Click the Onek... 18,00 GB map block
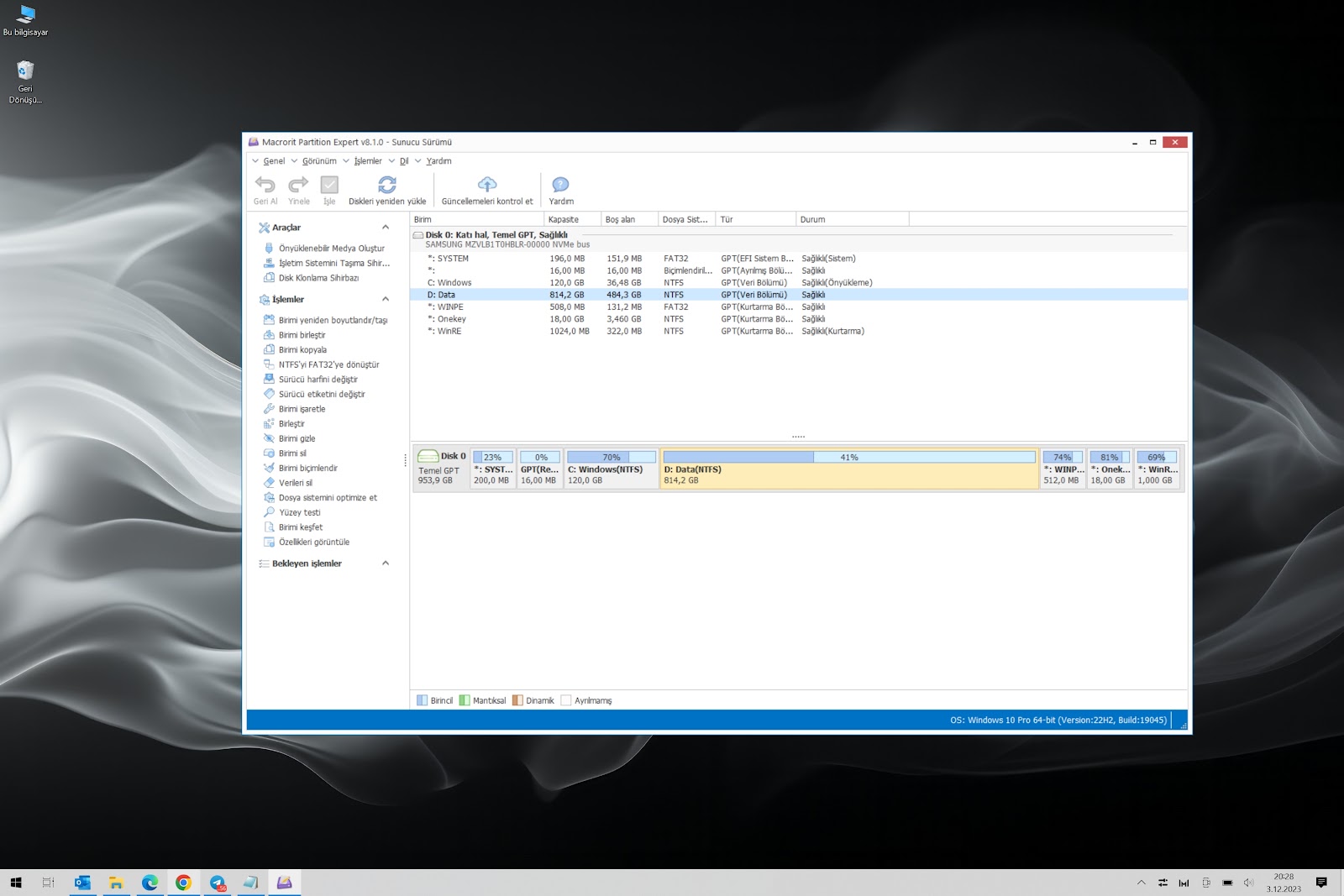Screen dimensions: 1344x896 1110,469
